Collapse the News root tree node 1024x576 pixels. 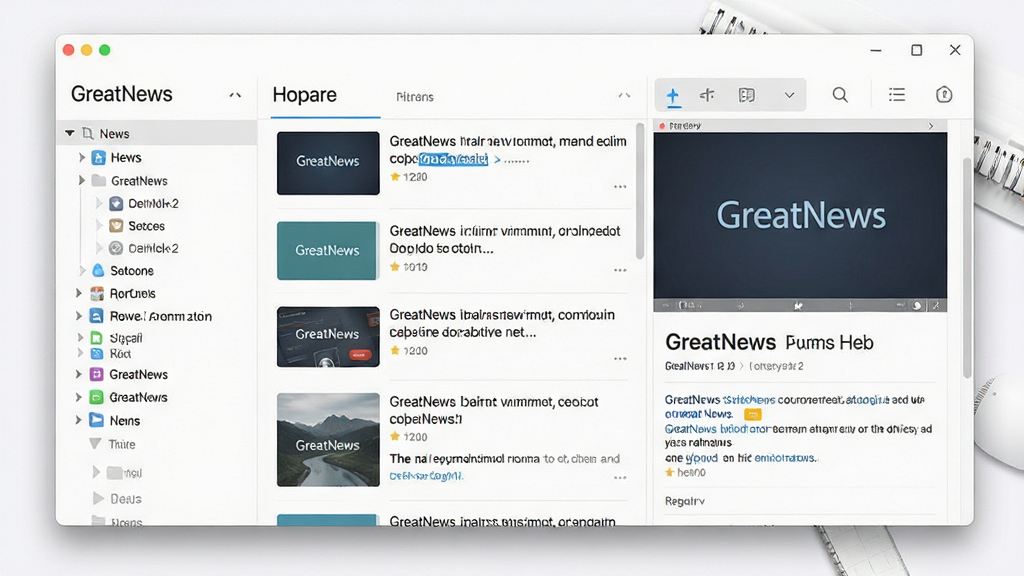click(69, 133)
